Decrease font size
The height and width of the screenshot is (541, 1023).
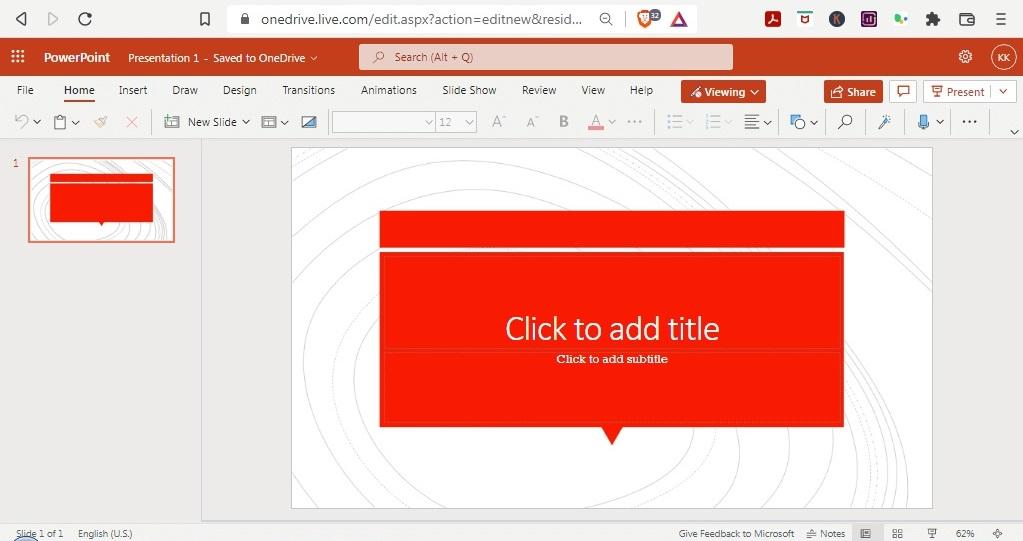[x=532, y=121]
